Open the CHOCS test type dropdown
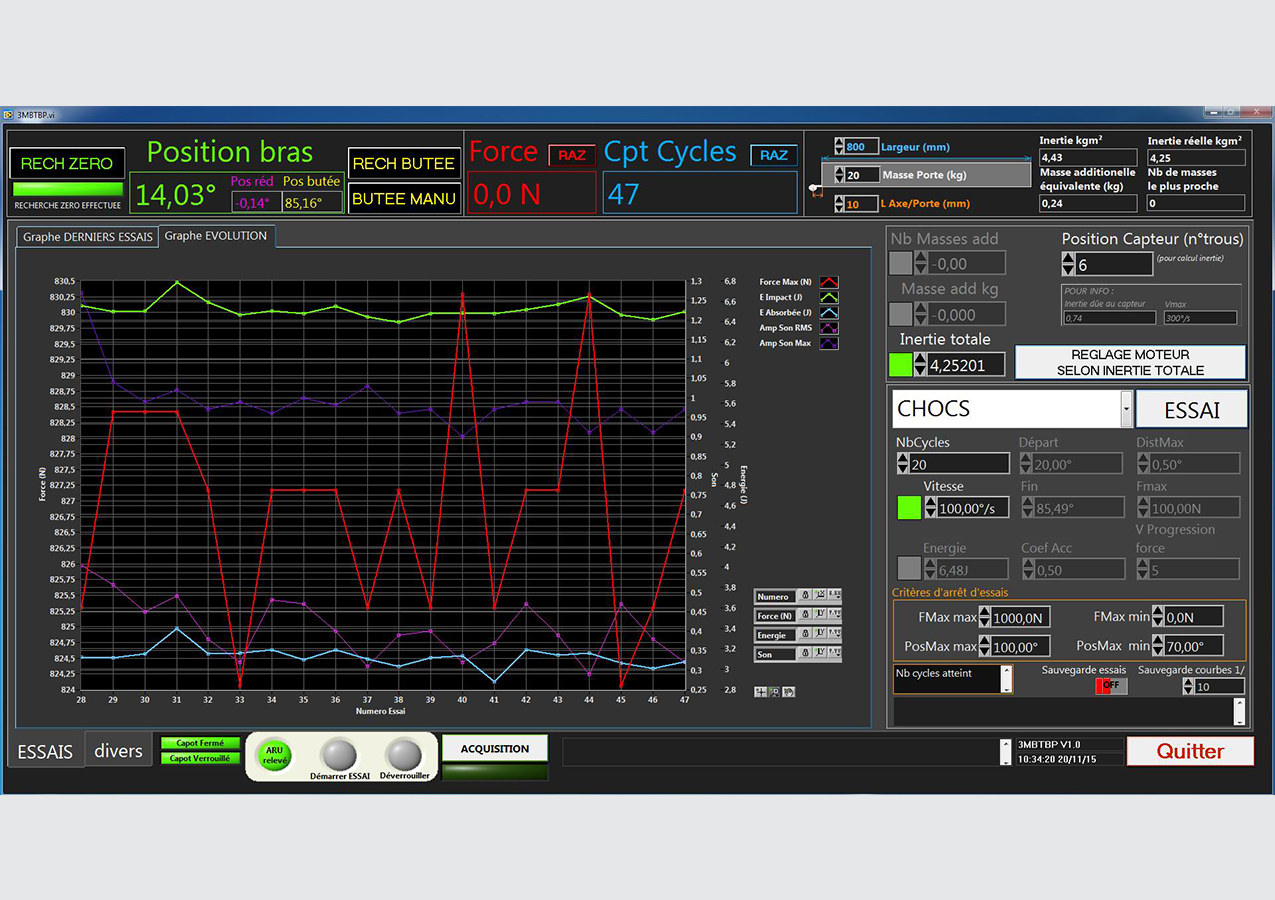 (x=1126, y=409)
